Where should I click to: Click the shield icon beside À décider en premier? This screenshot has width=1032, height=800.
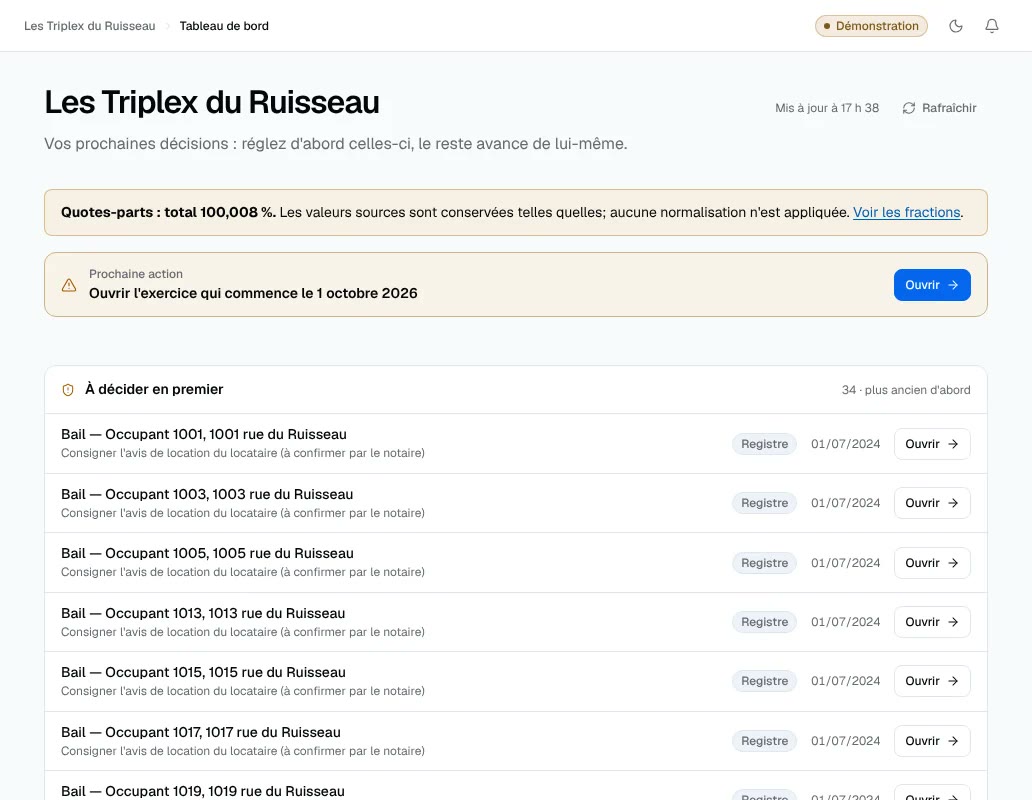pos(68,390)
